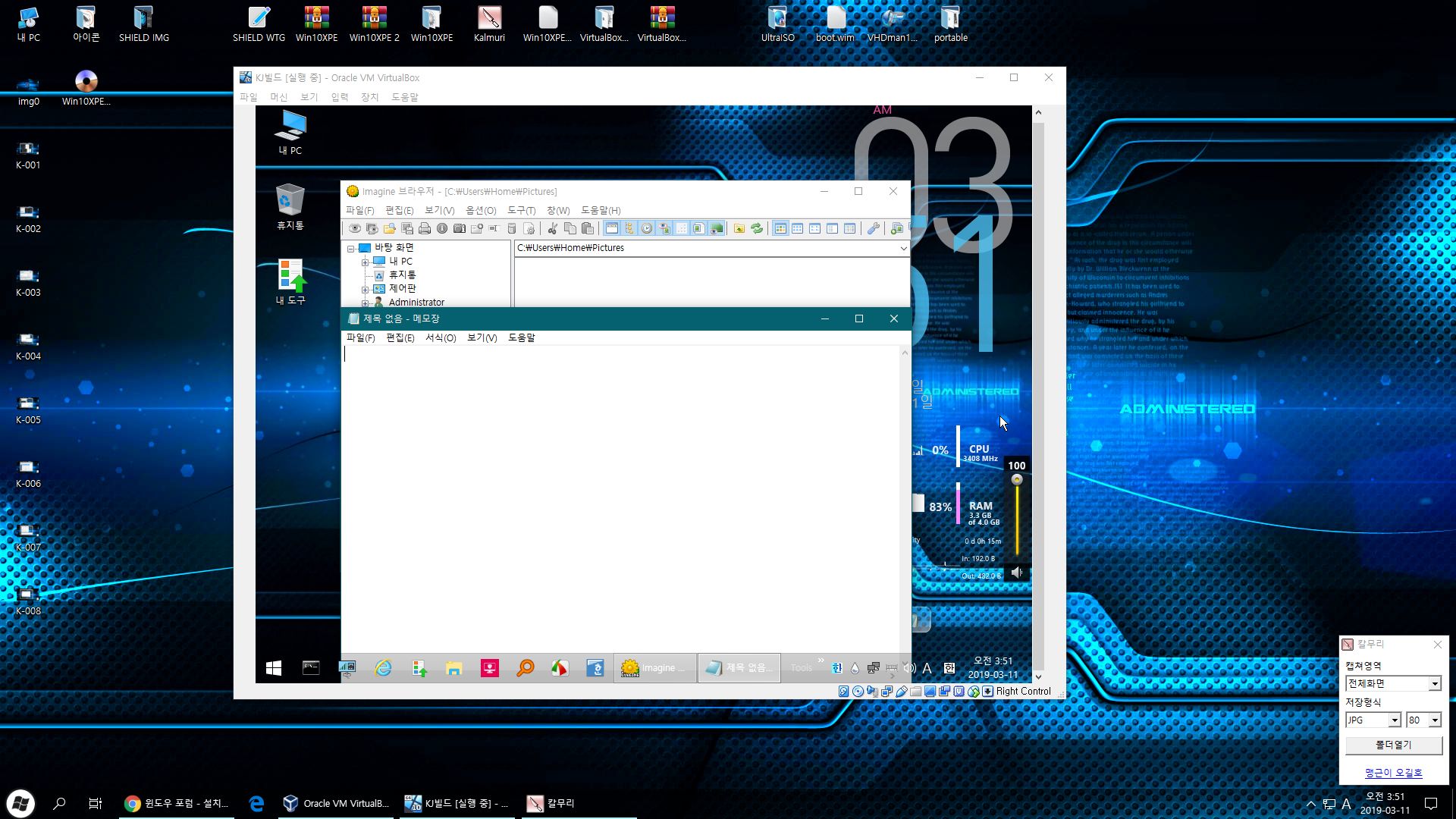Open File Explorer folder icon in VM taskbar
The image size is (1456, 819).
point(453,668)
